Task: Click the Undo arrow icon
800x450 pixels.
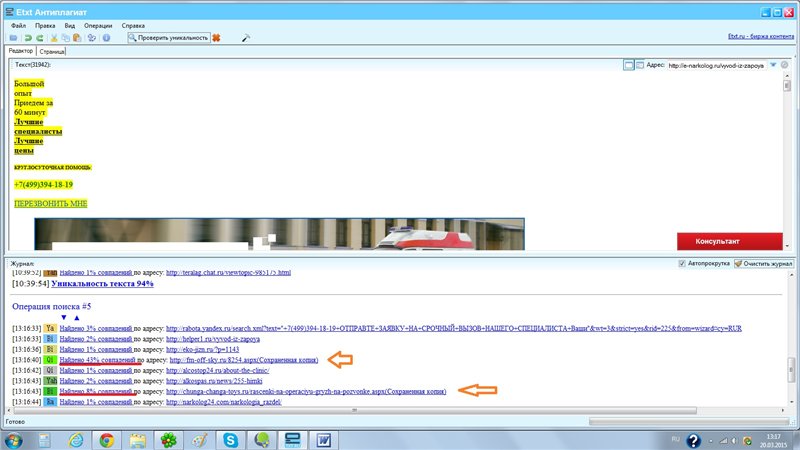Action: [29, 37]
